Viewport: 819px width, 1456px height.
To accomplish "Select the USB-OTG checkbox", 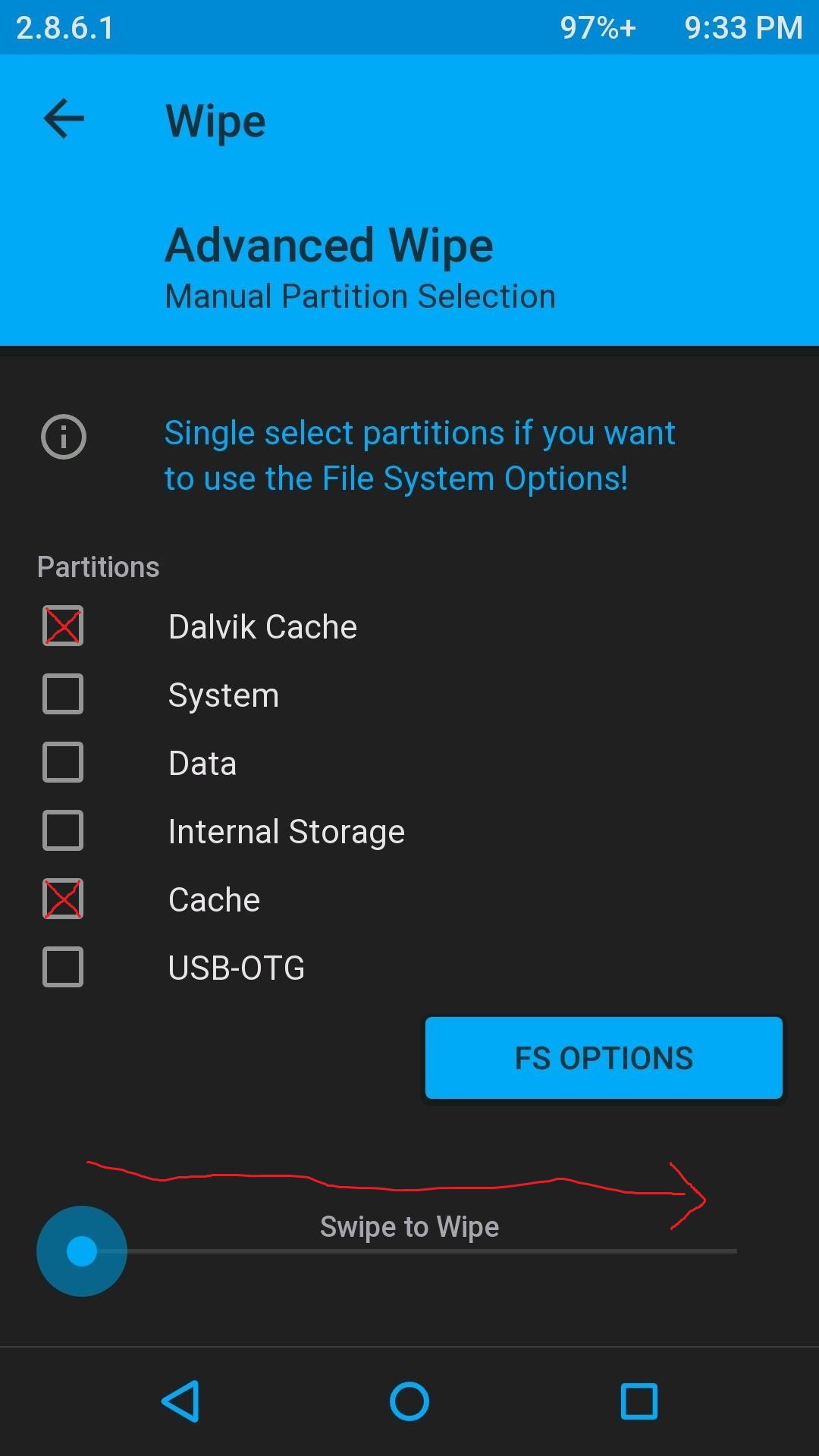I will pos(63,967).
